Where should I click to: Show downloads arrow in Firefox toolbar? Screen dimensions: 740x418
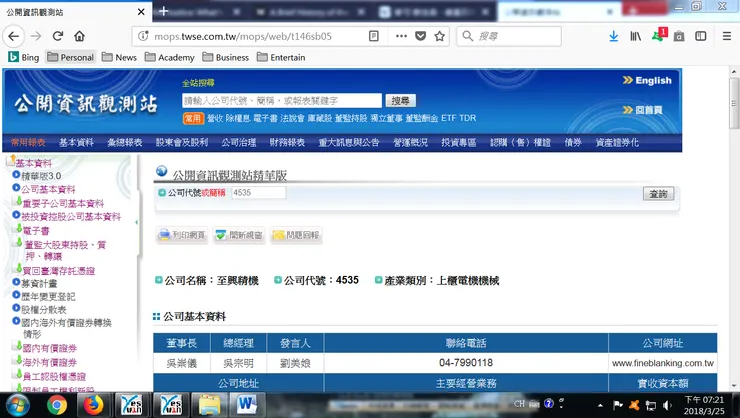tap(614, 36)
